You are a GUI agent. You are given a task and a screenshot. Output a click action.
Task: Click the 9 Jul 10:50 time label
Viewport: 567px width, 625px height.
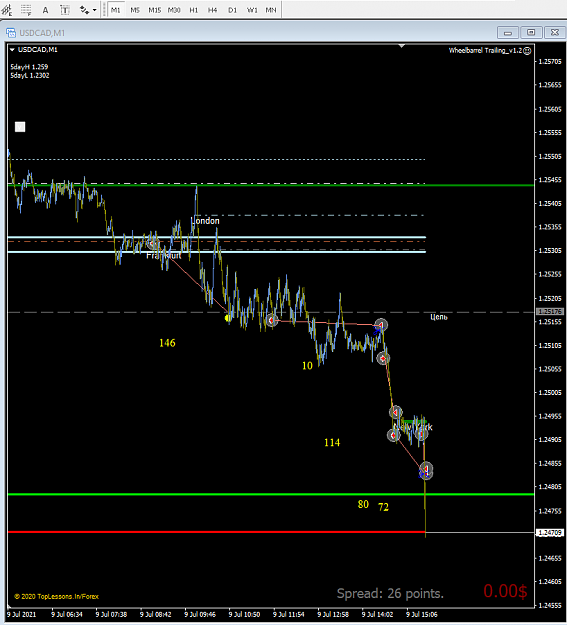(244, 615)
